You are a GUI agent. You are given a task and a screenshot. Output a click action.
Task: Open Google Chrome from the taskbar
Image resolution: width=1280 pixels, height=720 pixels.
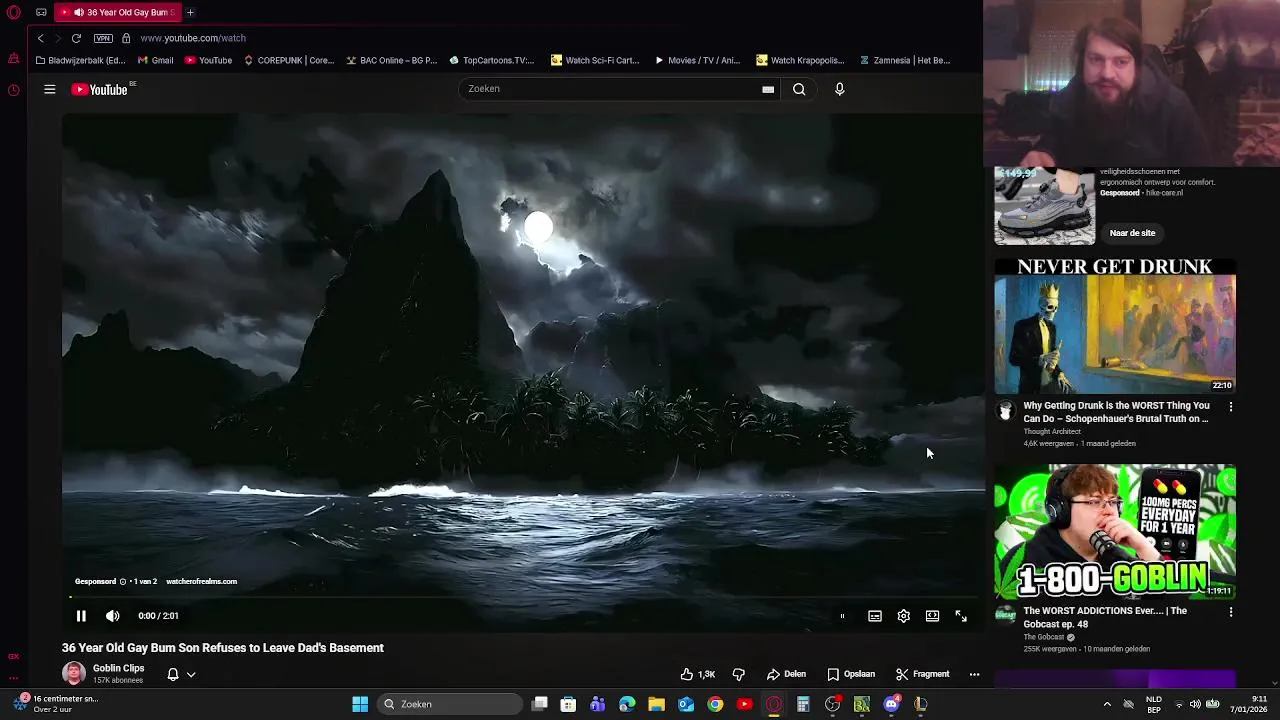[715, 704]
